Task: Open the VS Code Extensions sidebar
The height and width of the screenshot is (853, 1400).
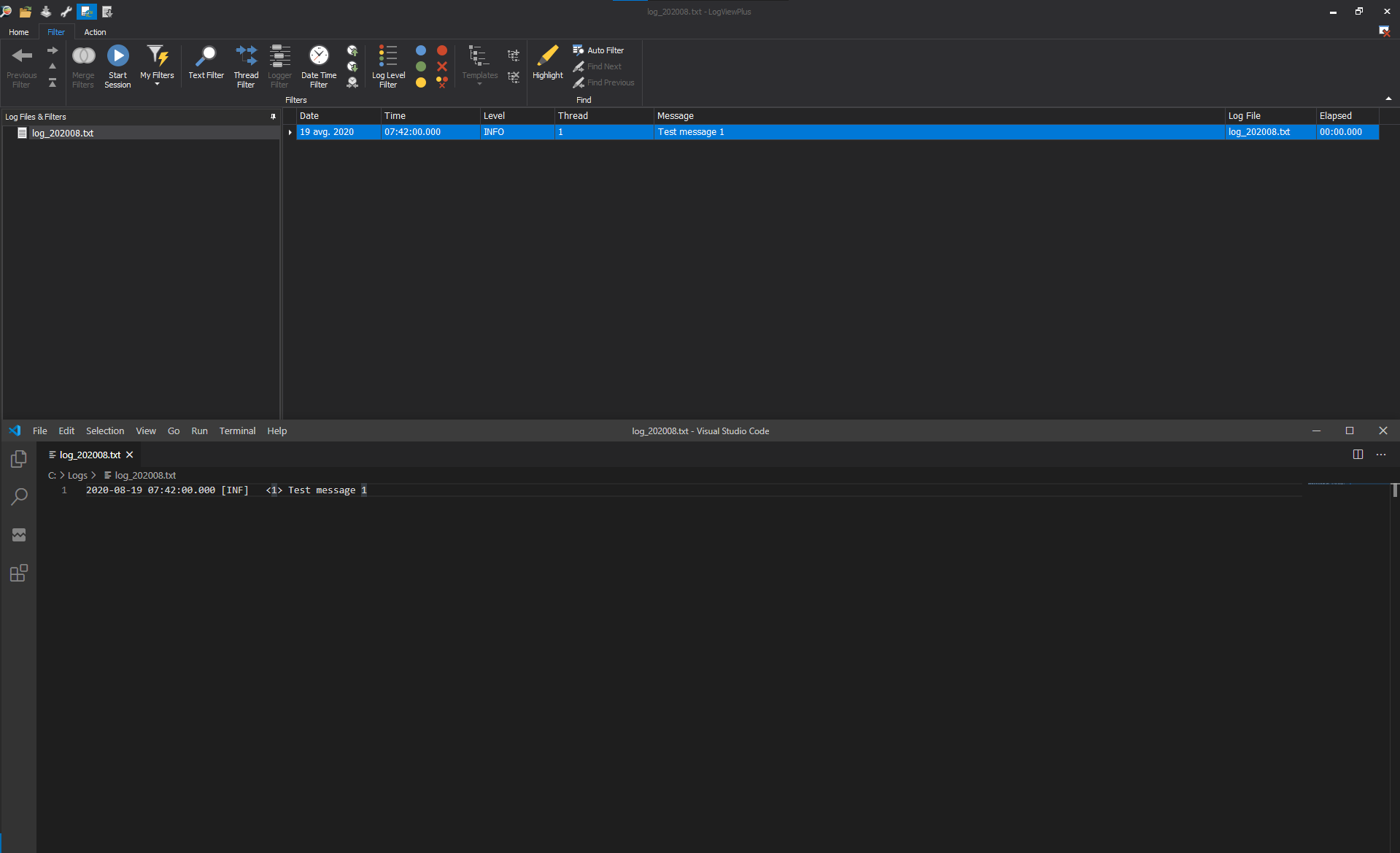Action: (19, 573)
